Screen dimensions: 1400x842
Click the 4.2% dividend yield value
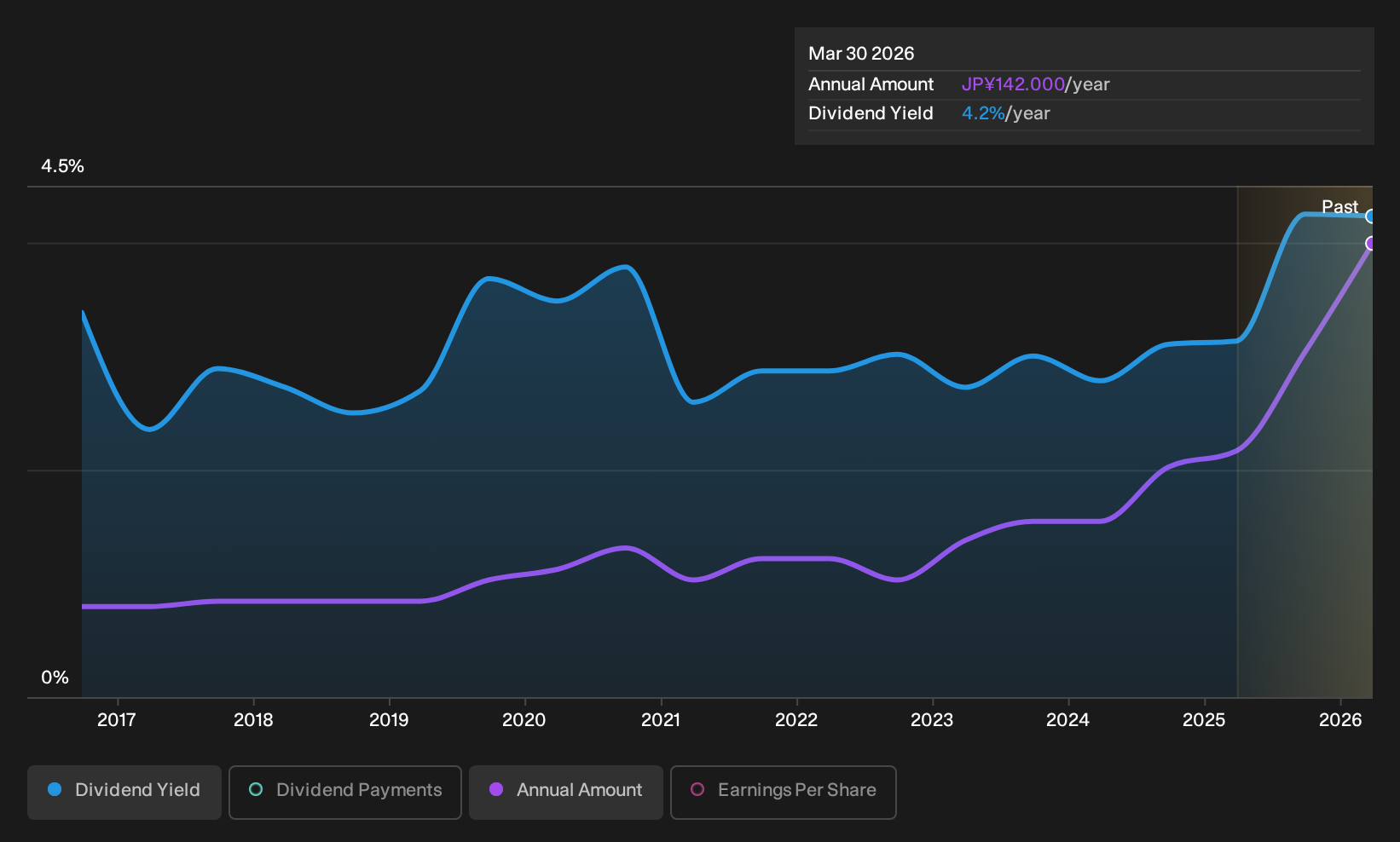[x=983, y=113]
